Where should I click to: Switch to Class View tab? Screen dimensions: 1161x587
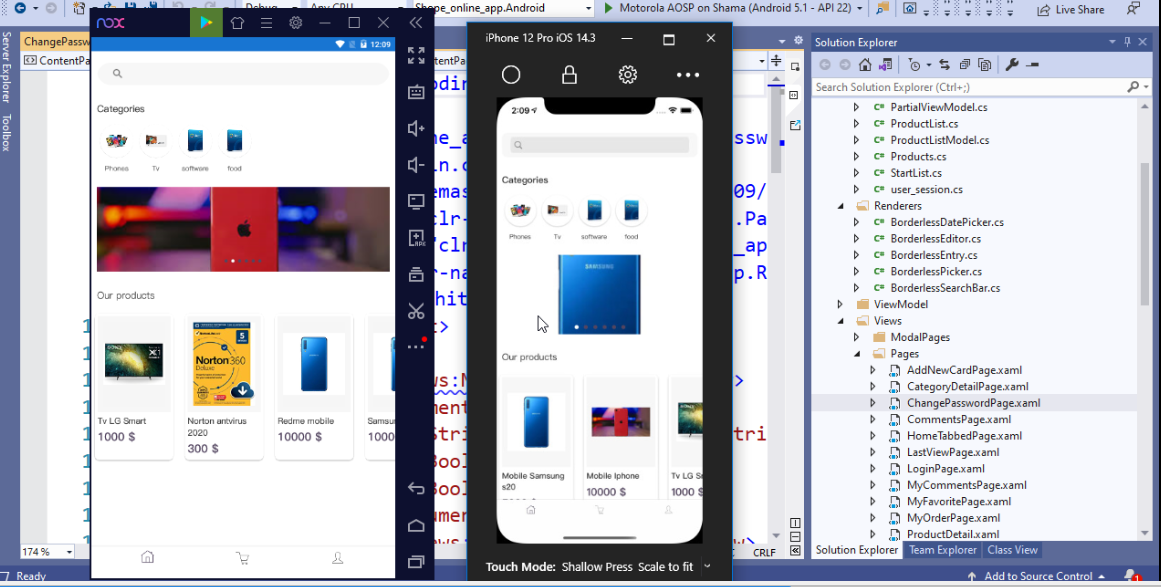tap(1012, 550)
